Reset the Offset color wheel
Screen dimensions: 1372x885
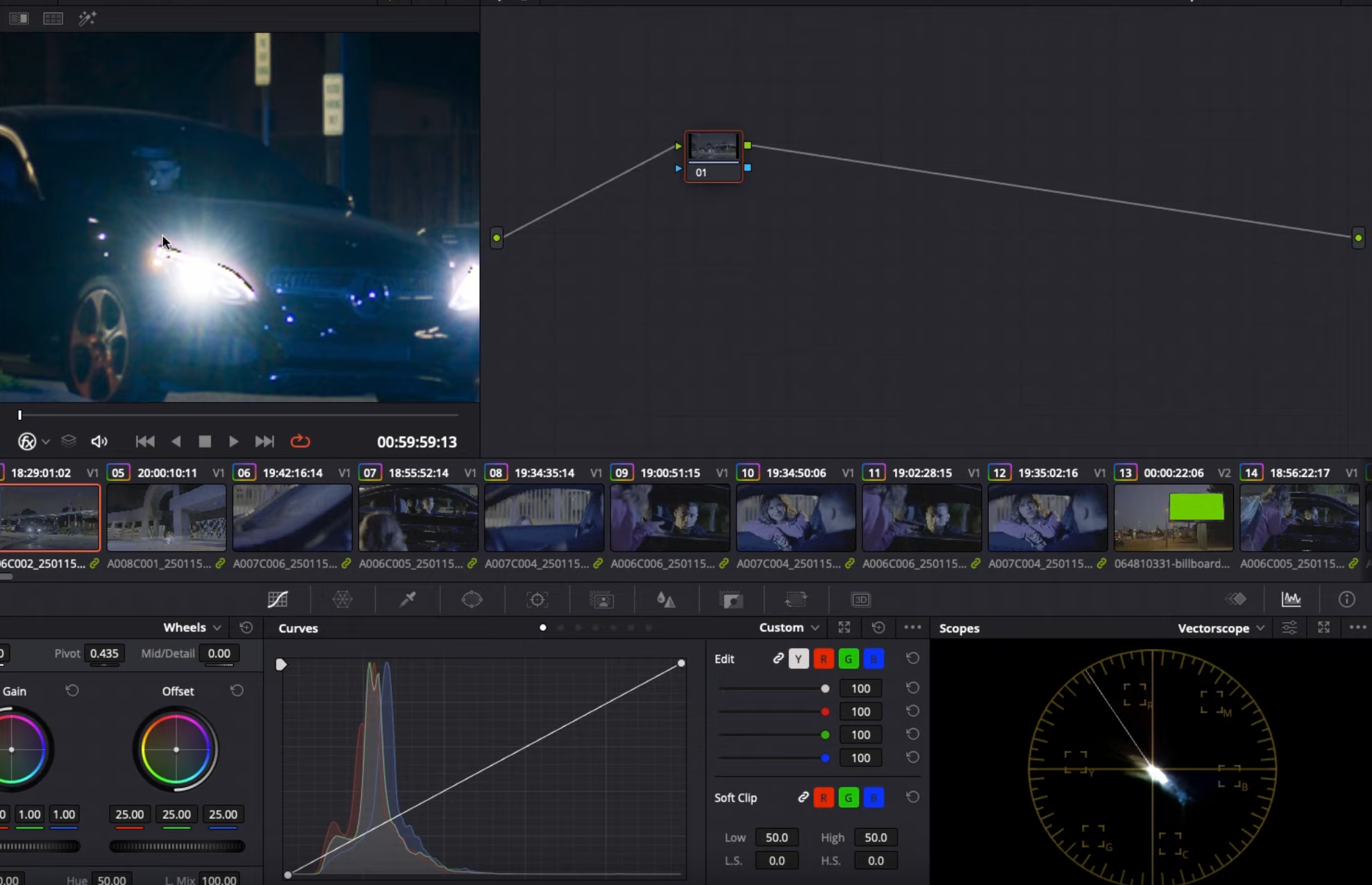tap(237, 691)
